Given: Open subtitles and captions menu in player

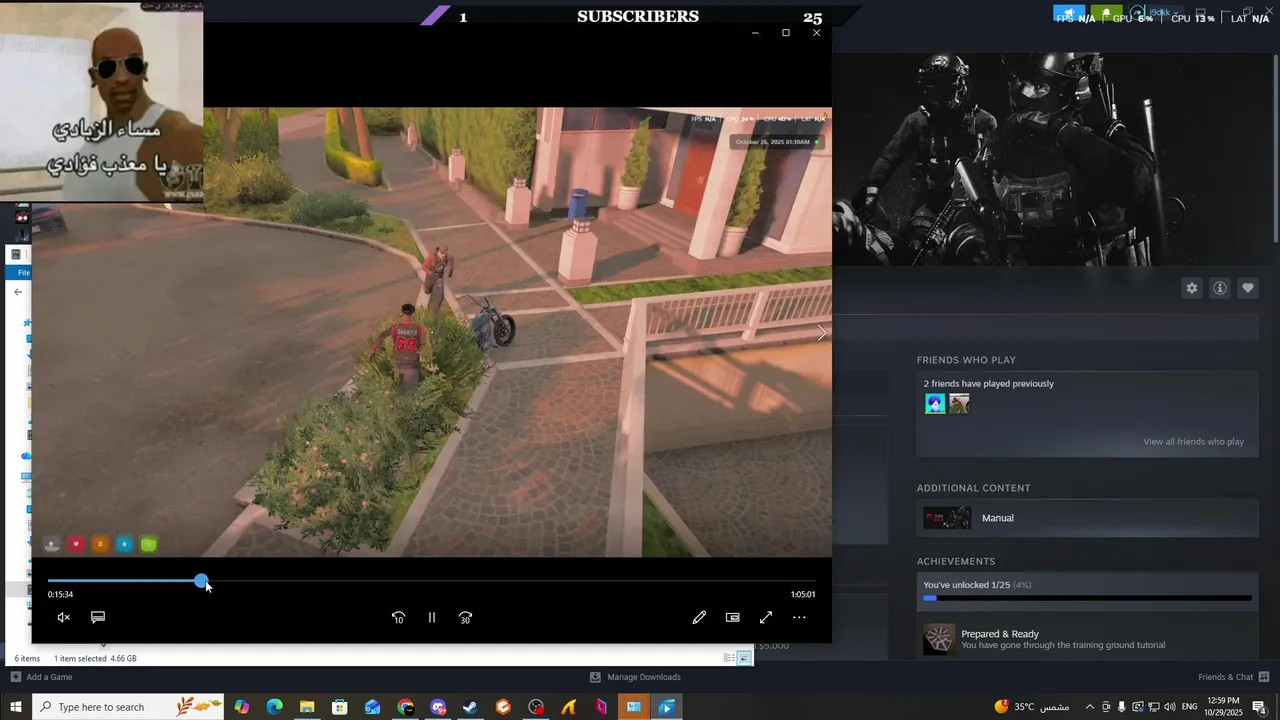Looking at the screenshot, I should pos(98,617).
